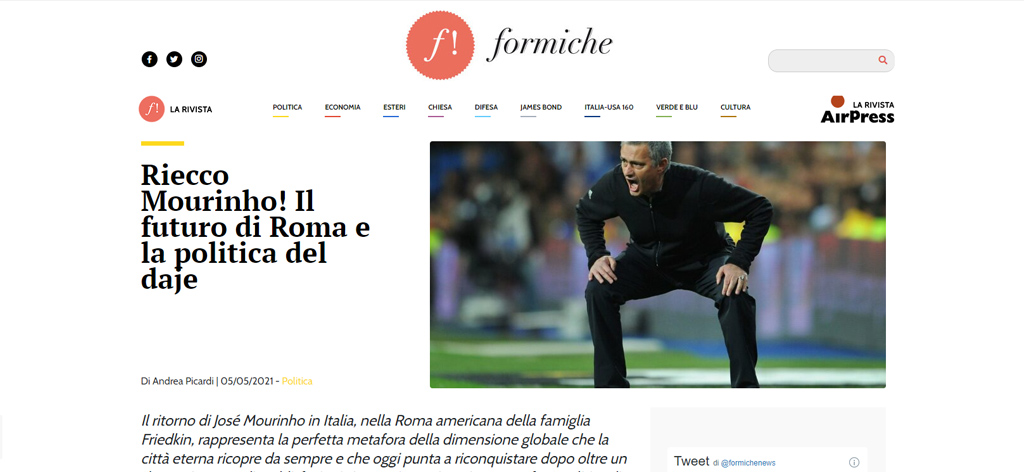Select James Bond in navigation bar
Screen dimensions: 1024x472
click(x=541, y=107)
